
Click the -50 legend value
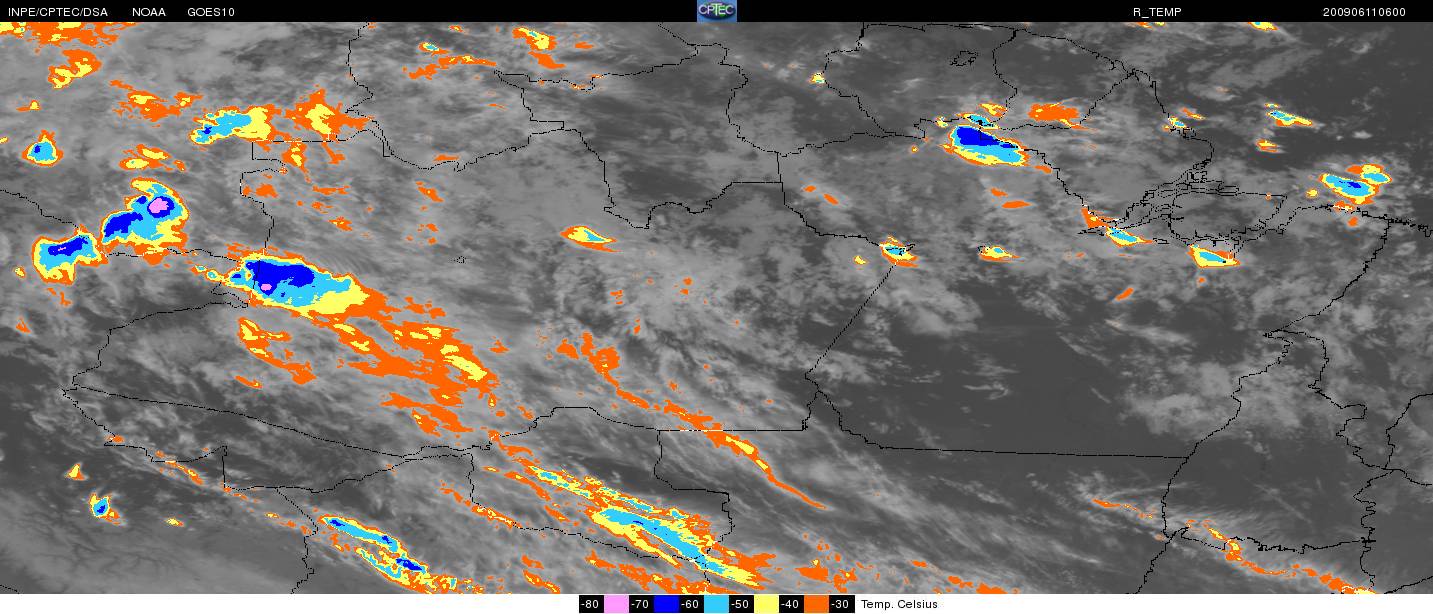(741, 604)
